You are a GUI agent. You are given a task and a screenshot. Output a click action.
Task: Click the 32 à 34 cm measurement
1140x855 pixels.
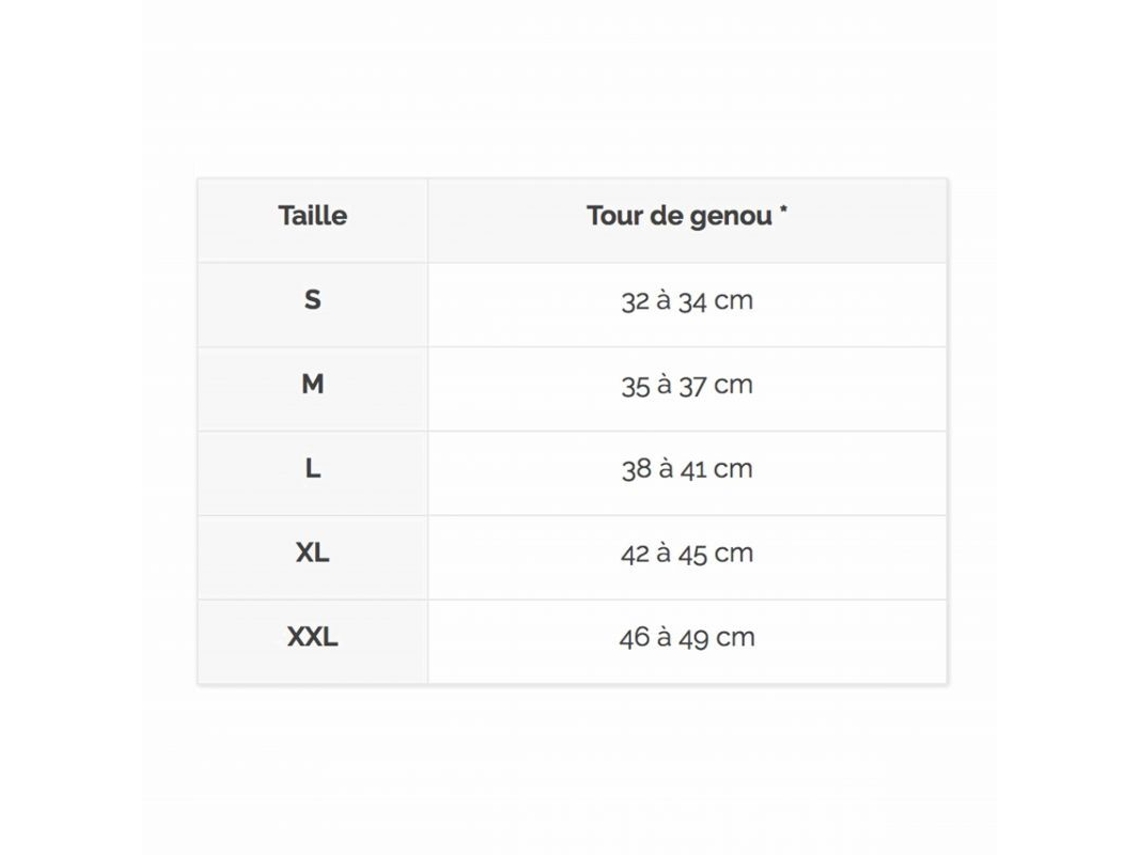click(x=687, y=300)
